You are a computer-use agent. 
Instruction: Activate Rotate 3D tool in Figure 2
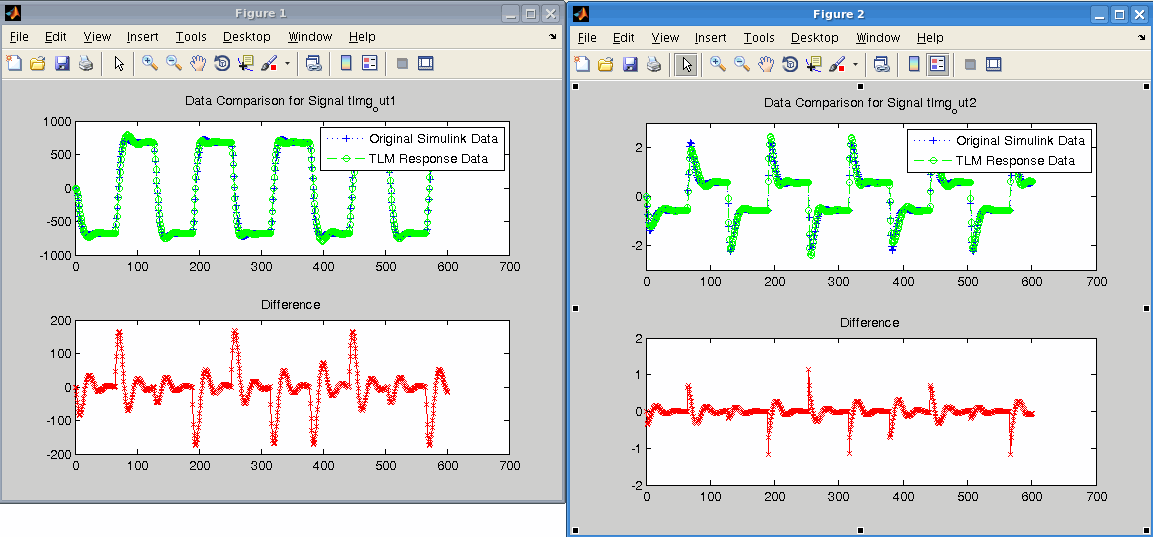[789, 65]
